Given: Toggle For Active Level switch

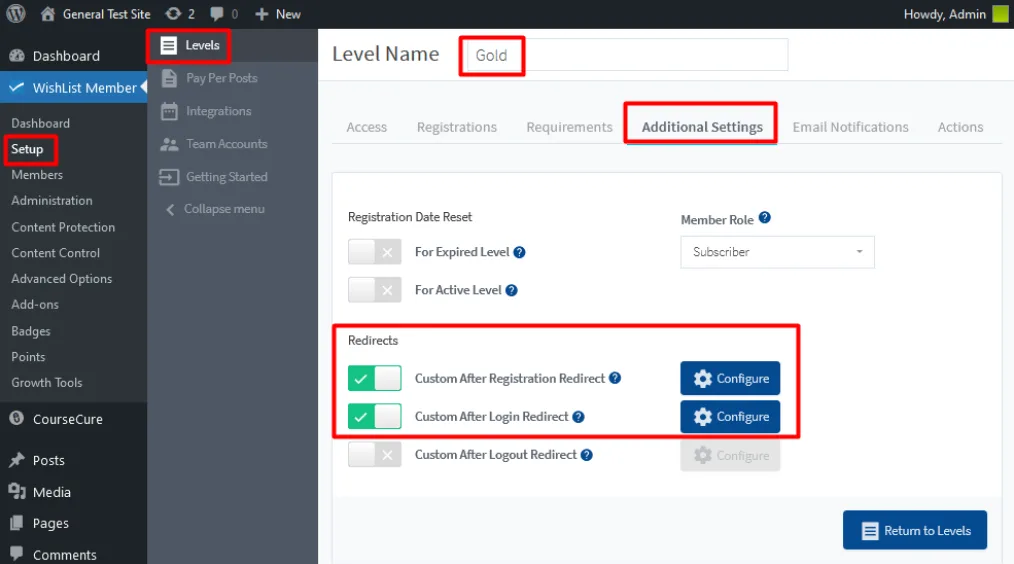Looking at the screenshot, I should point(374,290).
